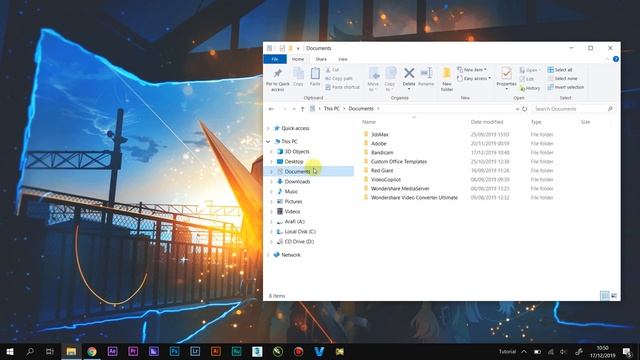
Task: Minimize the ribbon with the chevron
Action: pyautogui.click(x=607, y=59)
